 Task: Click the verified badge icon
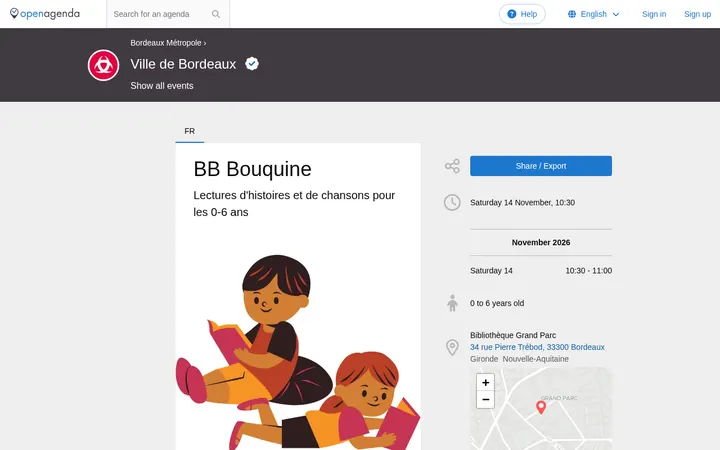(252, 64)
